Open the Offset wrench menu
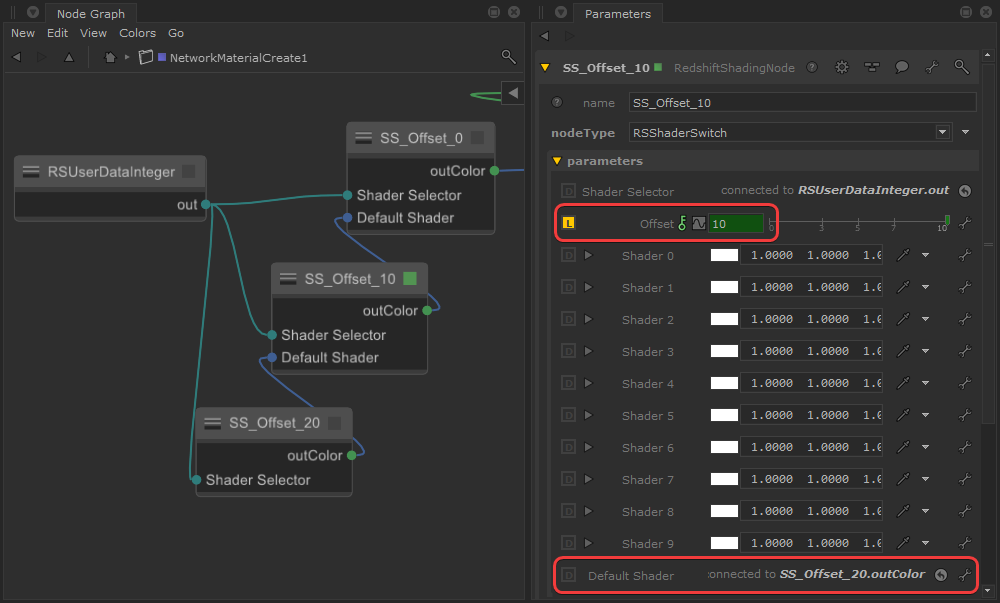This screenshot has width=1000, height=603. click(x=965, y=223)
